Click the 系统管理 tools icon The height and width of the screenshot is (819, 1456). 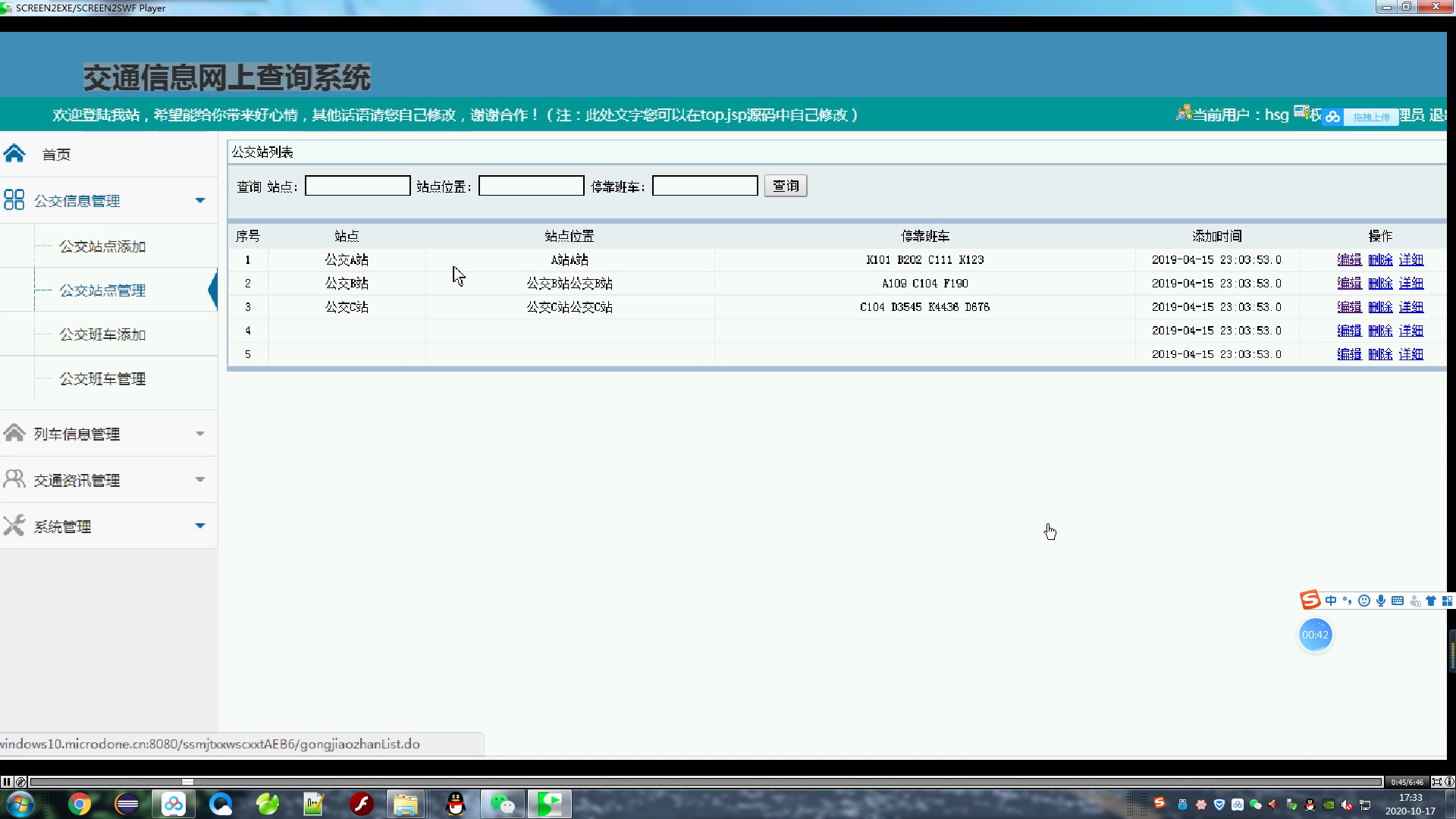(x=14, y=526)
